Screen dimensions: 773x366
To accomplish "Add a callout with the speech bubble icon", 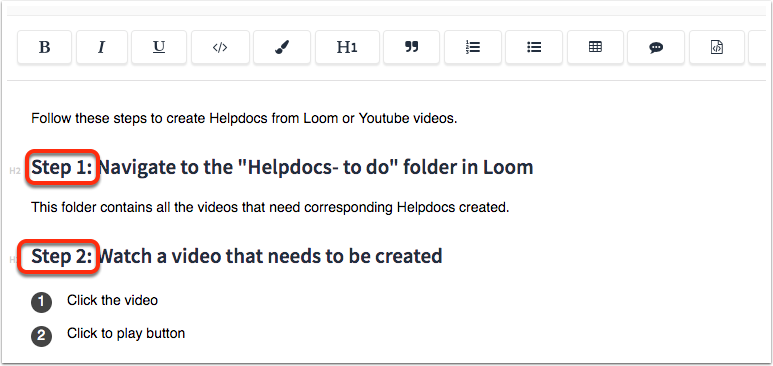I will point(656,47).
